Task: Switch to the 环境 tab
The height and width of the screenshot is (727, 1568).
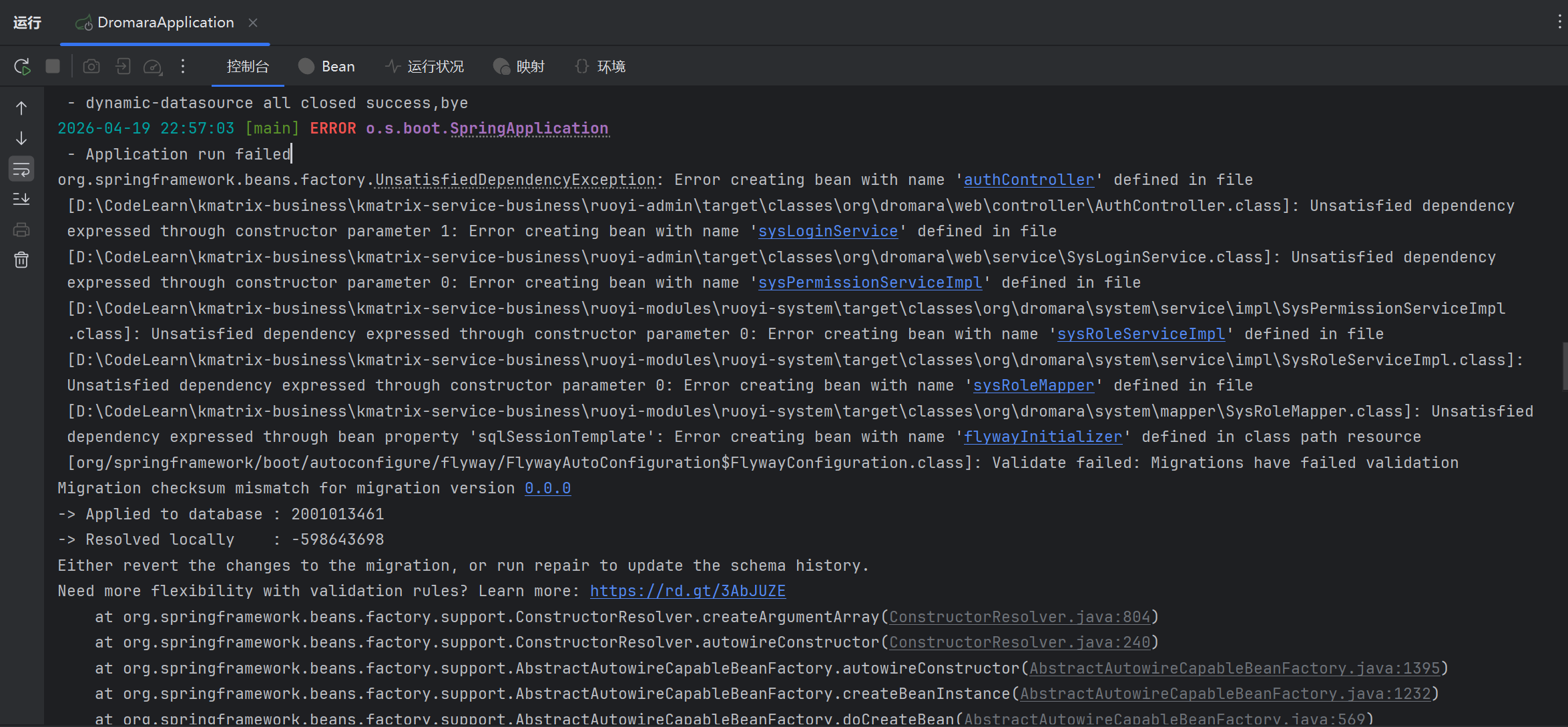Action: click(600, 67)
